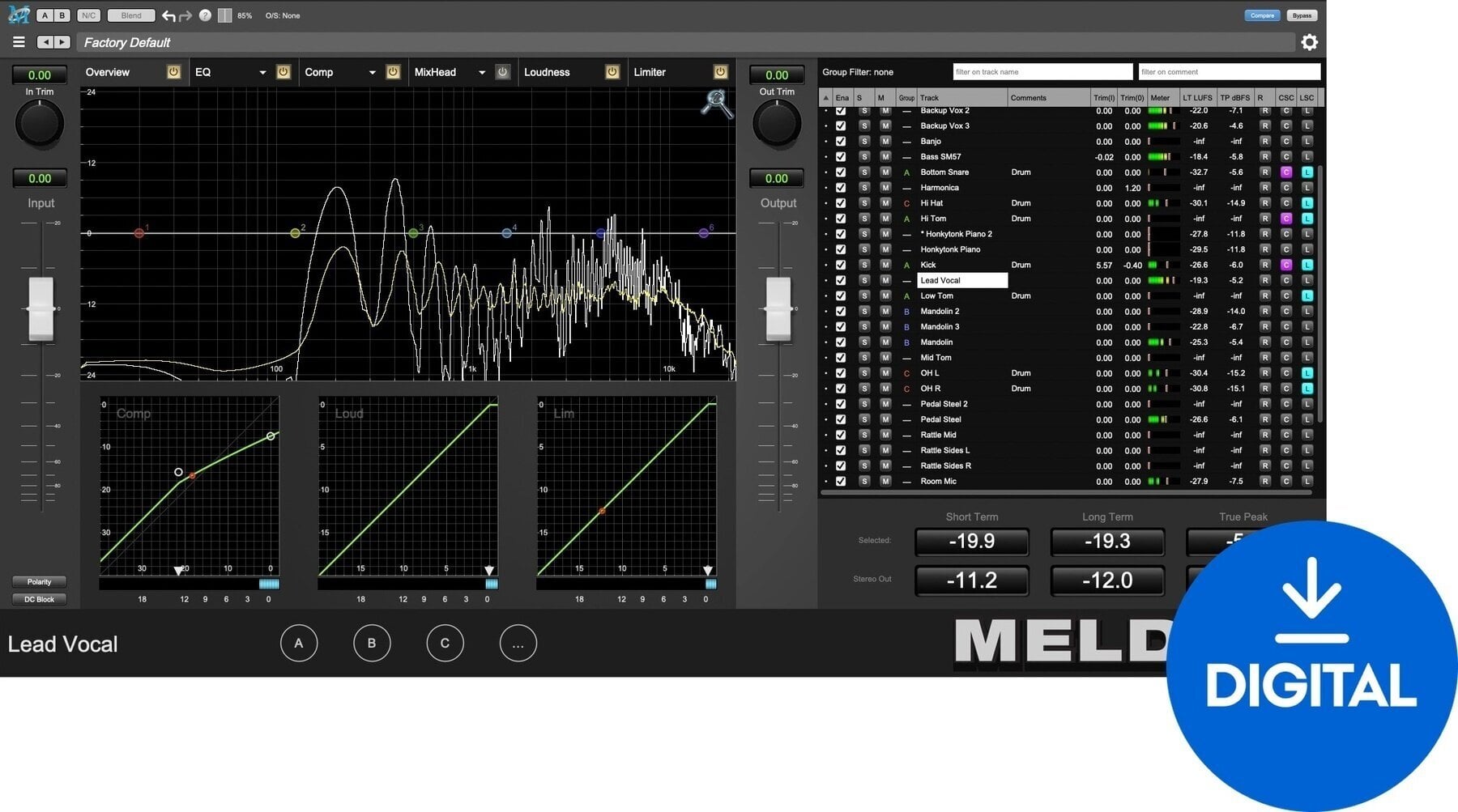Click the undo arrow

point(168,15)
